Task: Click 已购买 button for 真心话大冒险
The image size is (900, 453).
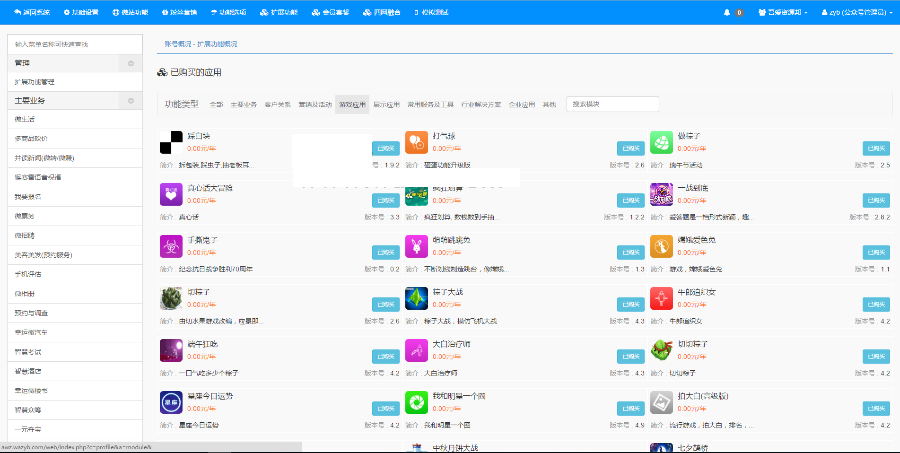Action: 386,200
